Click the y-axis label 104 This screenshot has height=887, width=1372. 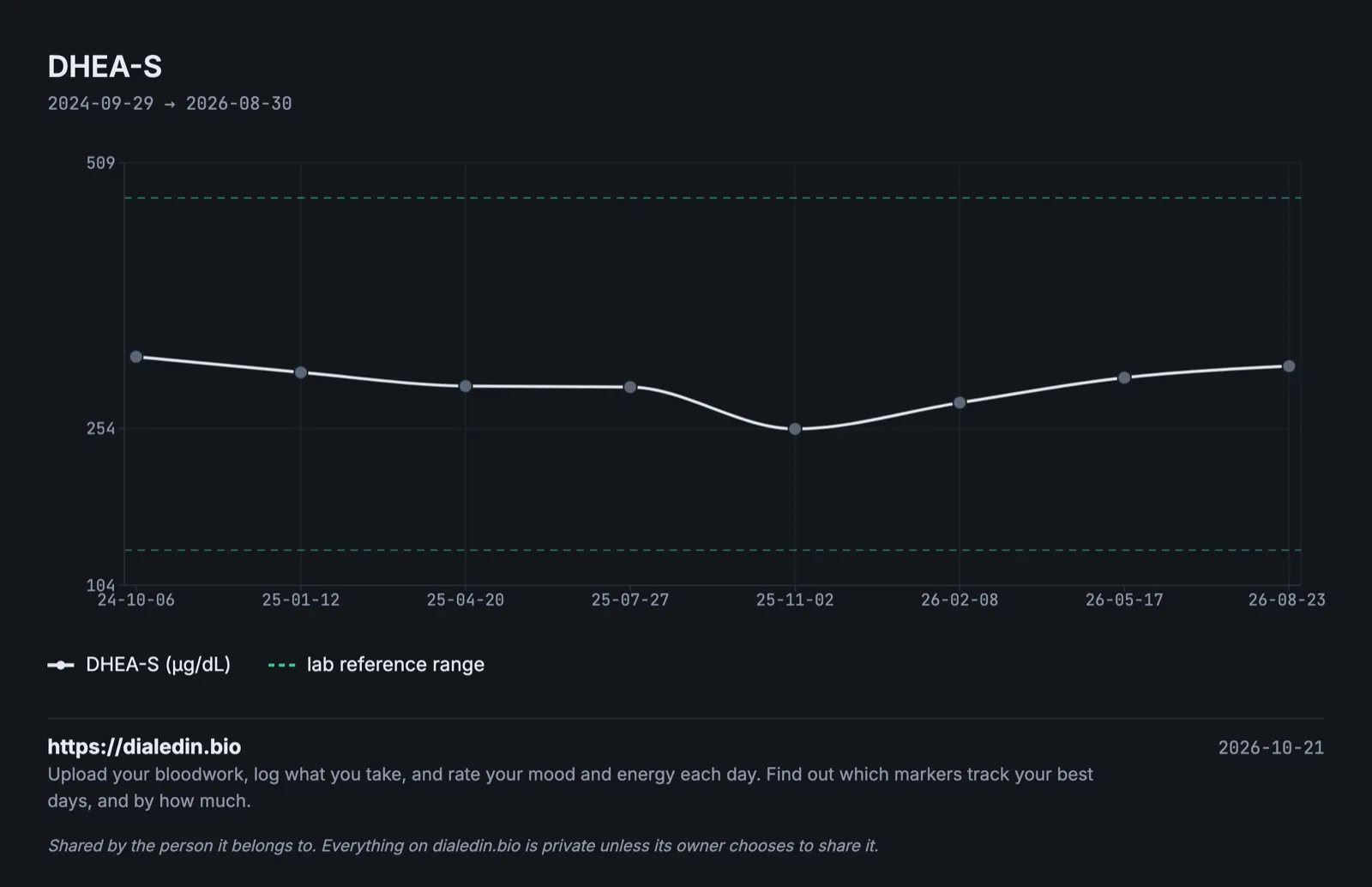(100, 585)
